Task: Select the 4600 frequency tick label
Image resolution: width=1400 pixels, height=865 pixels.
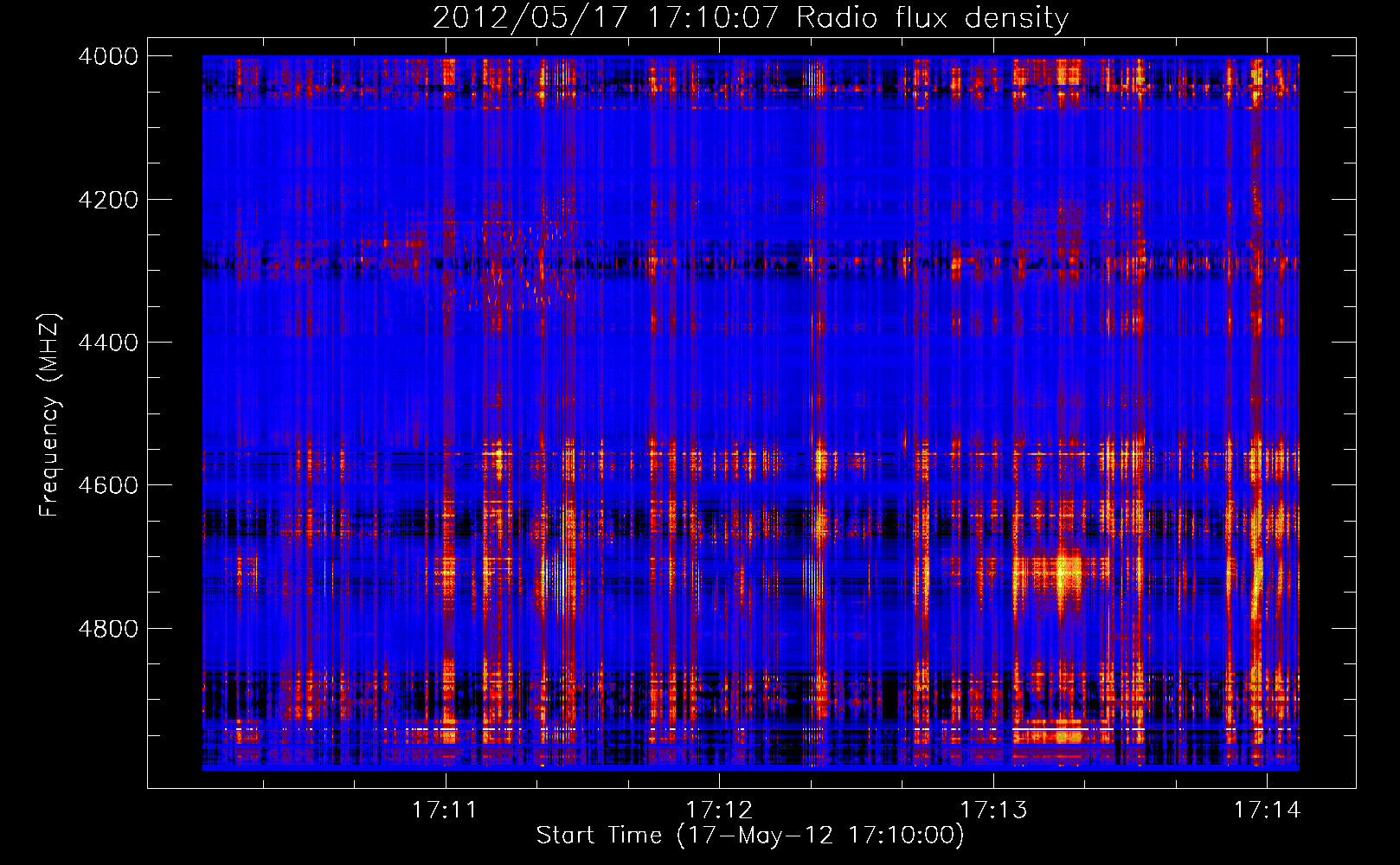Action: pyautogui.click(x=108, y=485)
